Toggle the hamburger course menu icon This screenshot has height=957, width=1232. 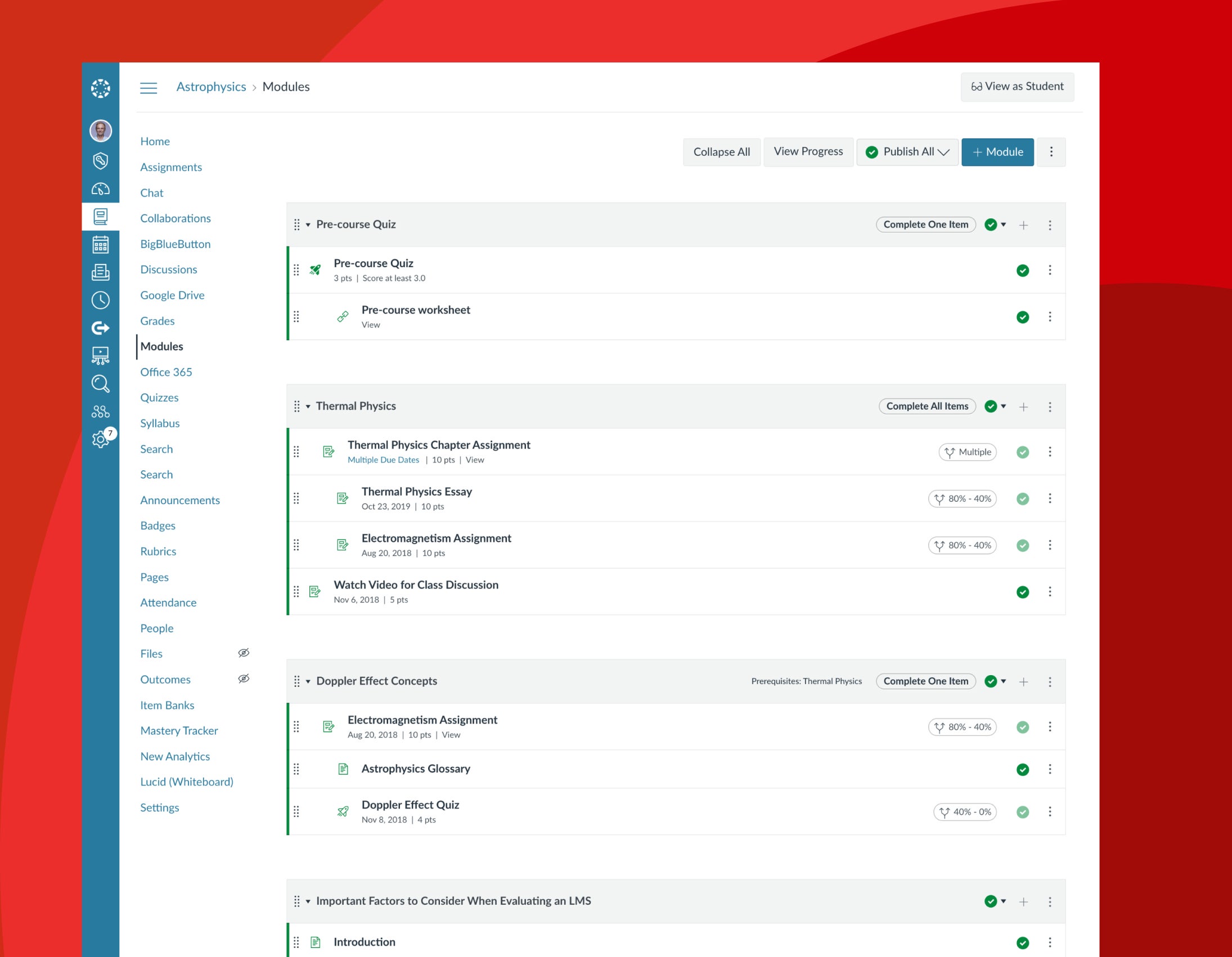[149, 88]
